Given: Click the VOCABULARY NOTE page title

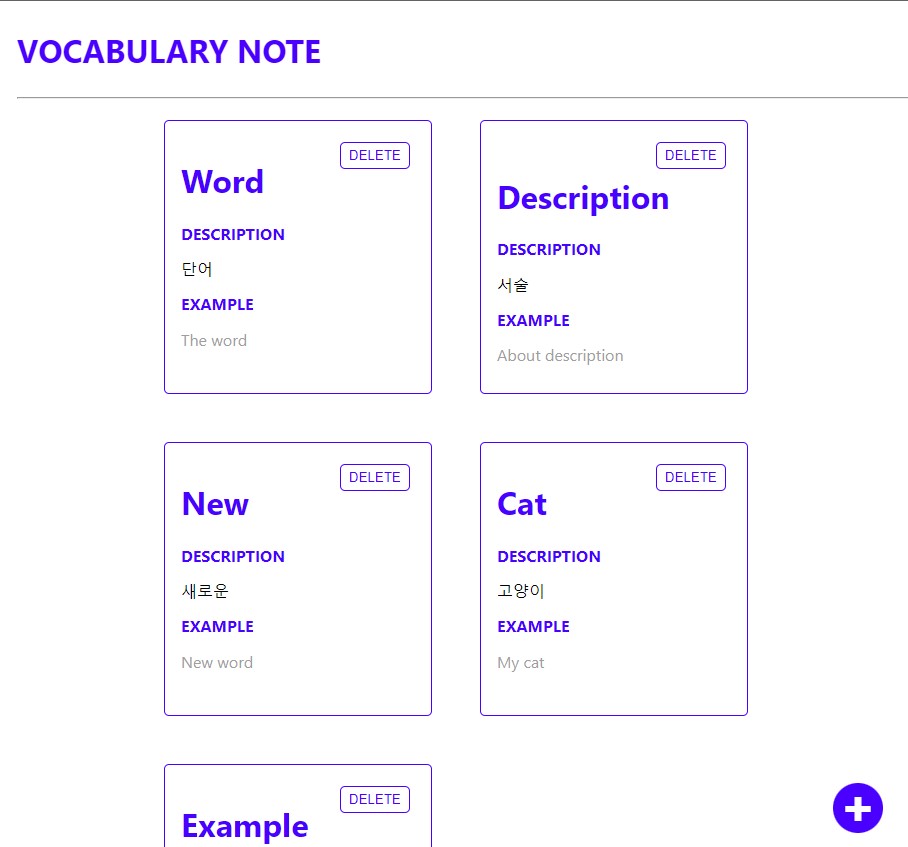Looking at the screenshot, I should click(169, 51).
